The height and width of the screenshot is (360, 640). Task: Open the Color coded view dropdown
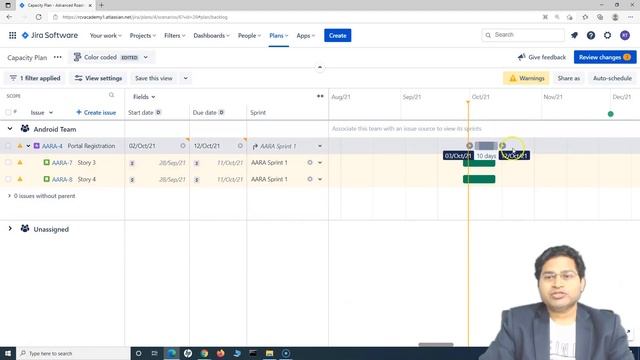(111, 57)
